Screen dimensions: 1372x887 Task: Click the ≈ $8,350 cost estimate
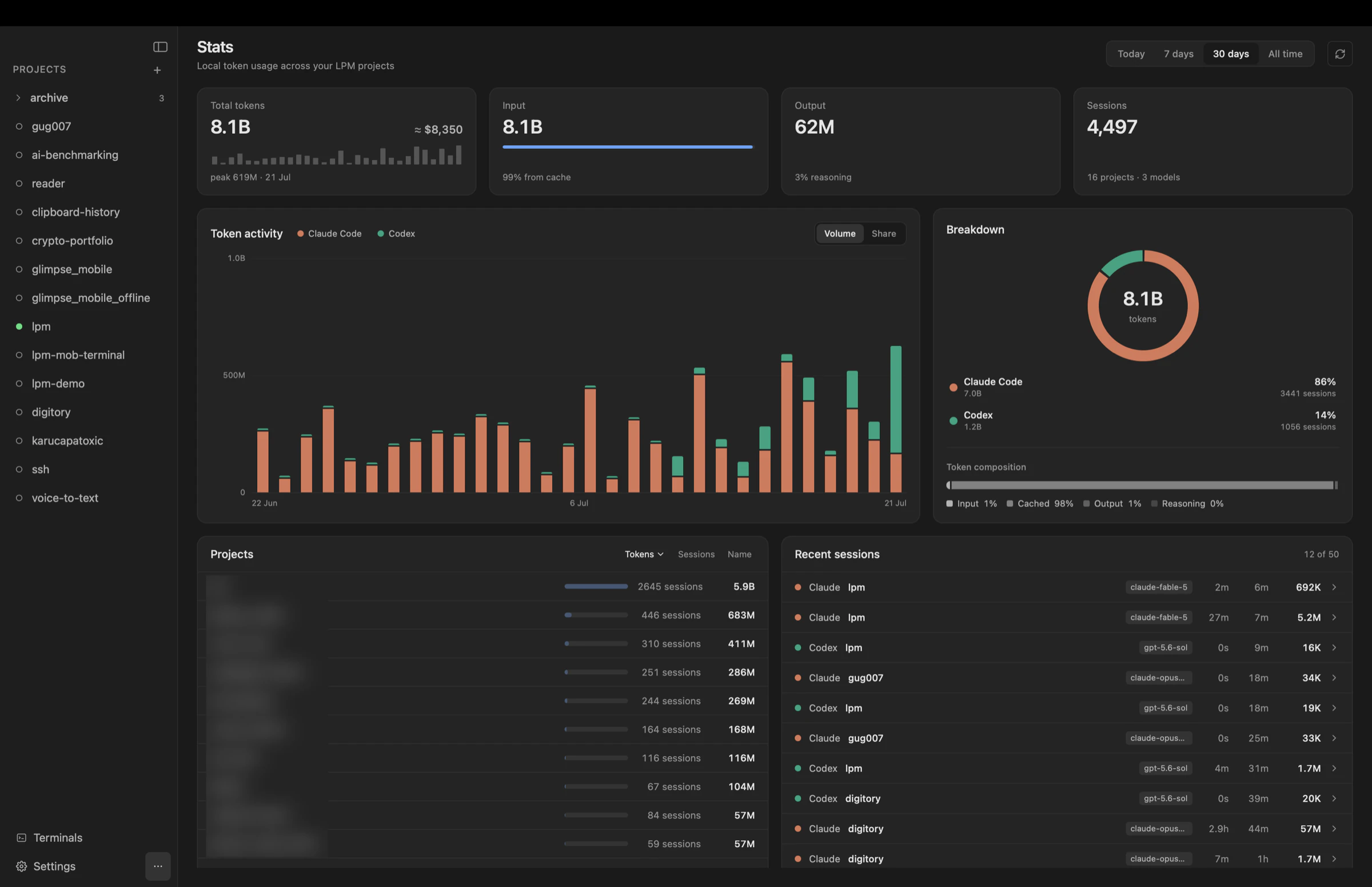(438, 130)
